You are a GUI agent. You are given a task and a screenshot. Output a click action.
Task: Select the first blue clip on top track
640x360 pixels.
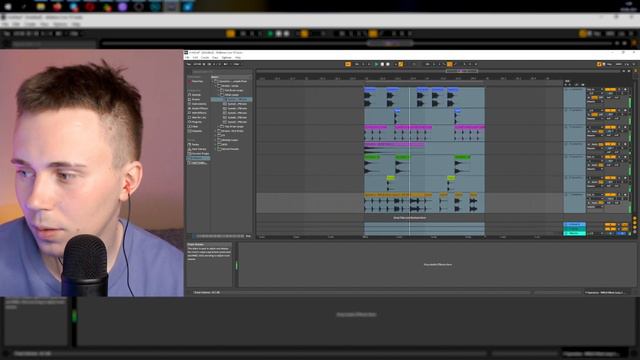click(x=370, y=89)
